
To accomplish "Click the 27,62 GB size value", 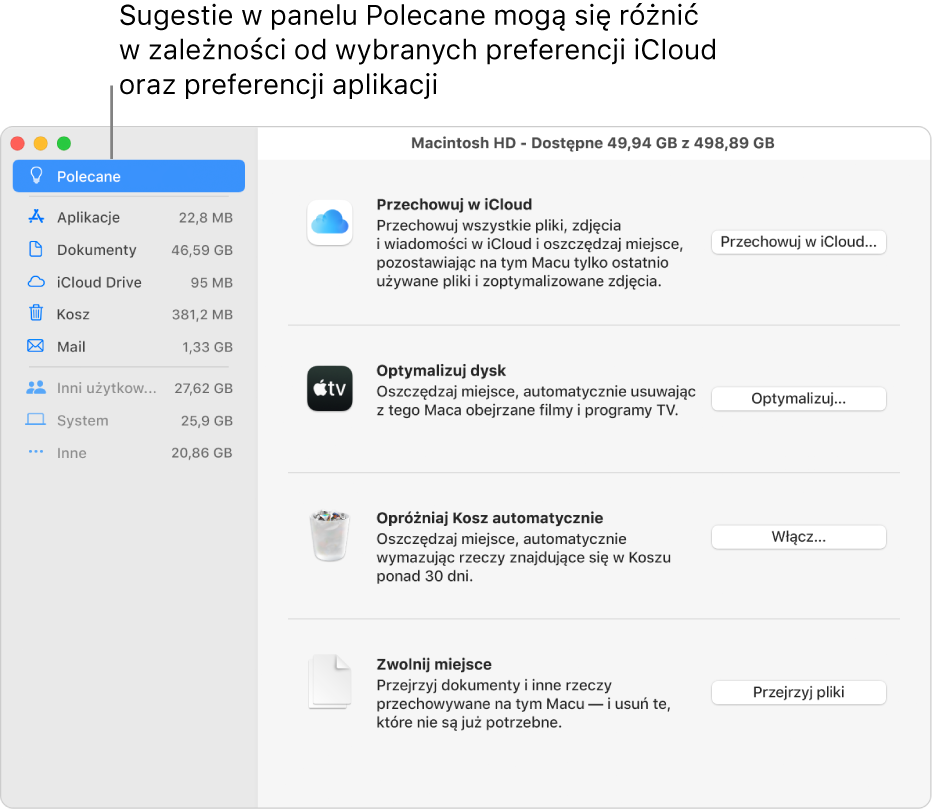I will pos(203,388).
